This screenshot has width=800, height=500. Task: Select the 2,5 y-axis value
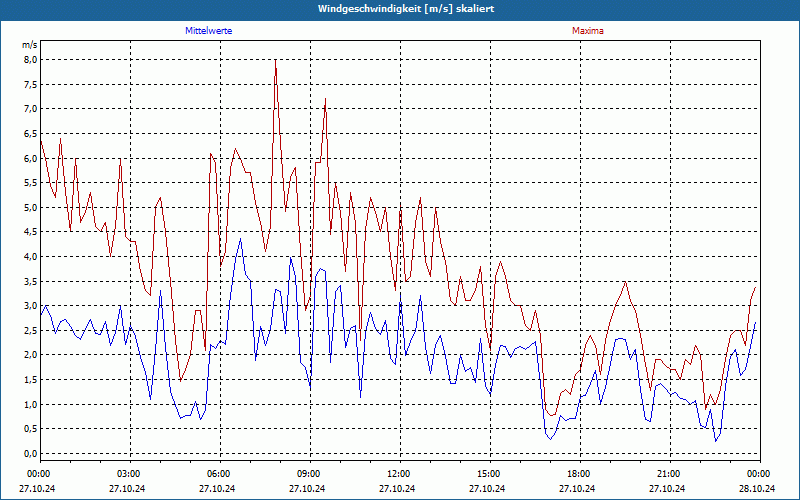pos(31,330)
